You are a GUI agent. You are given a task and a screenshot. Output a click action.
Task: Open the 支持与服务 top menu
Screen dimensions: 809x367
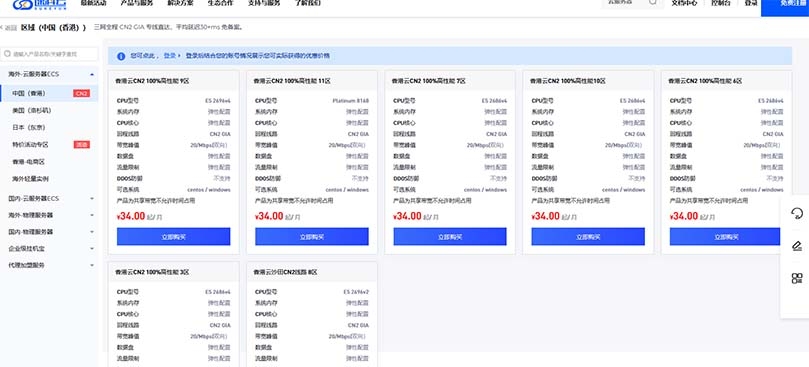[x=264, y=3]
